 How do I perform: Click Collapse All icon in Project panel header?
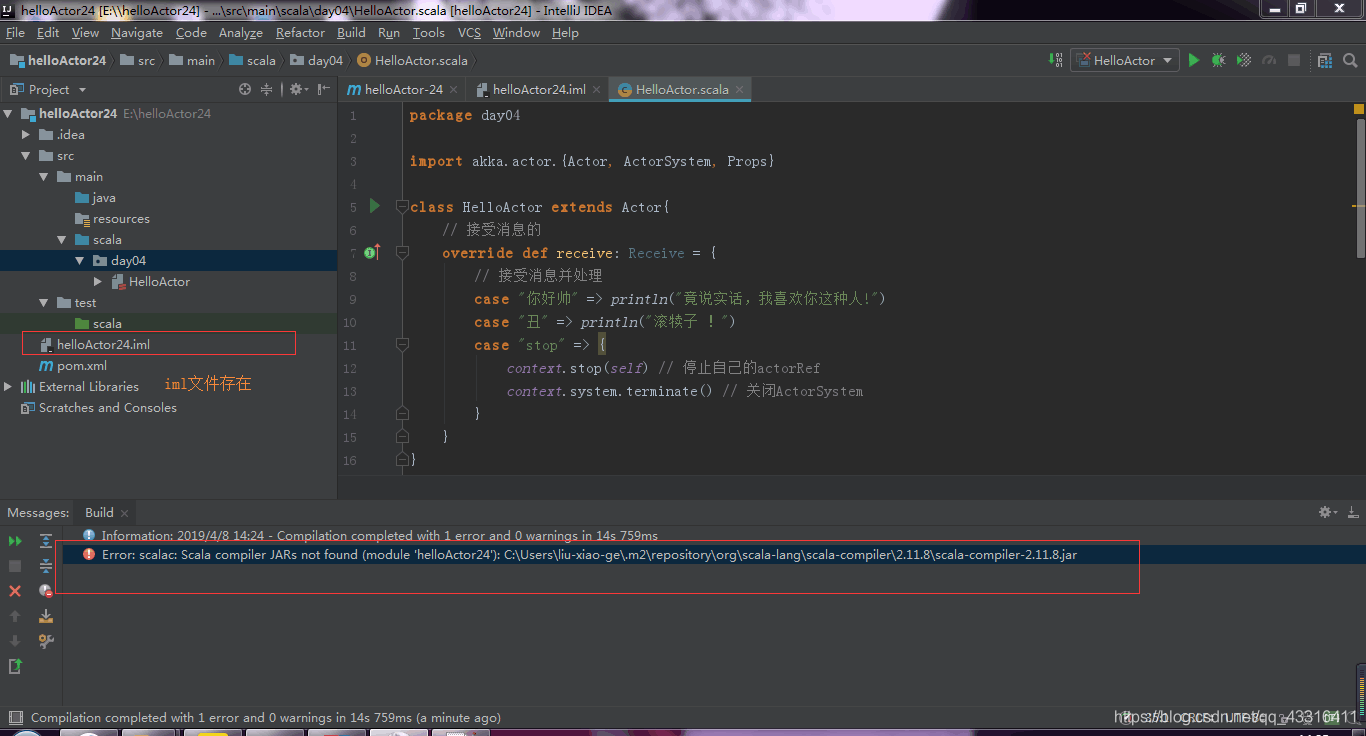click(267, 89)
